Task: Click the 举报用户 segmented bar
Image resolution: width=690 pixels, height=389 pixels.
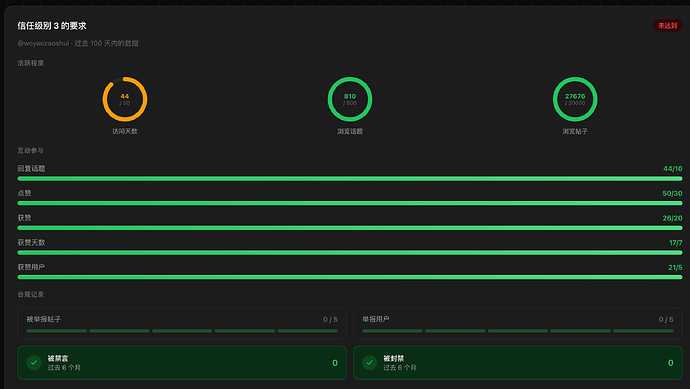Action: click(518, 331)
